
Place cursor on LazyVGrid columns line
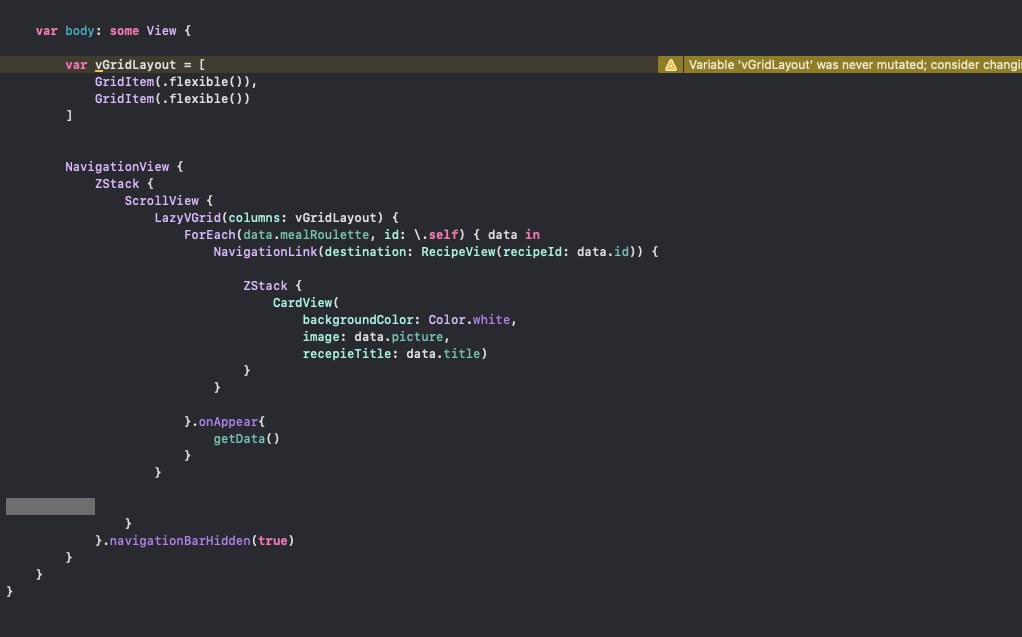click(276, 218)
